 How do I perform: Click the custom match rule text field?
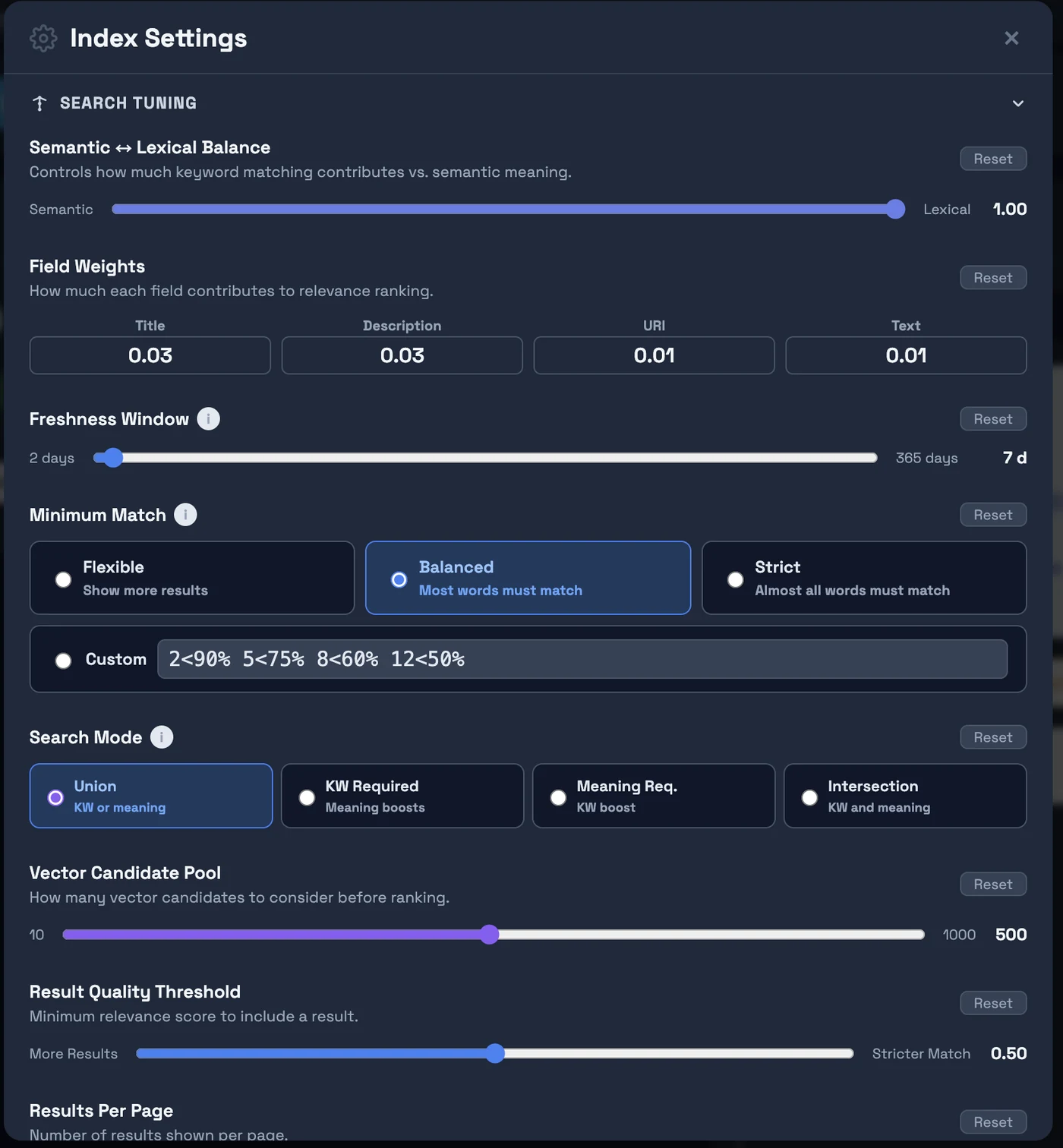pyautogui.click(x=582, y=659)
